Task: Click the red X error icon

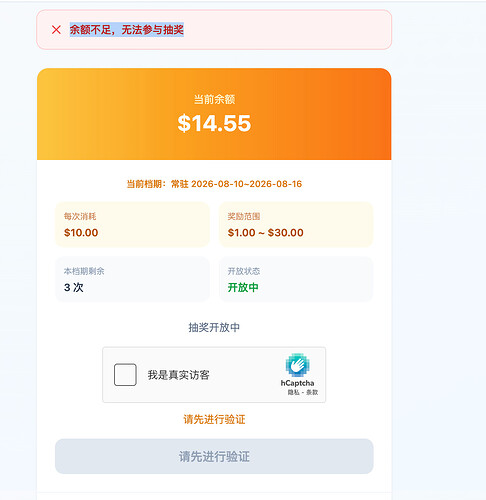Action: tap(56, 30)
